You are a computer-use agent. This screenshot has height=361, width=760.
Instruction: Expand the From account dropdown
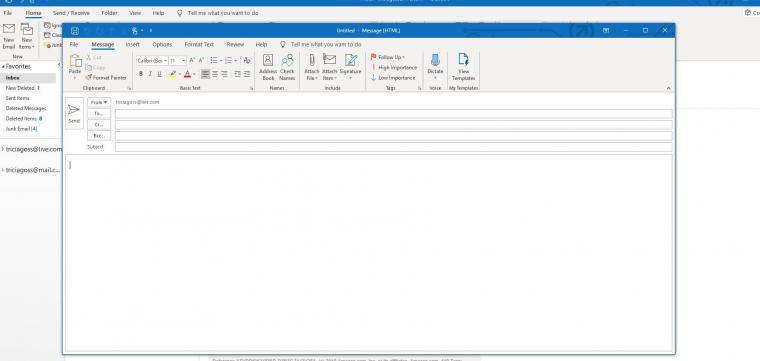(99, 103)
